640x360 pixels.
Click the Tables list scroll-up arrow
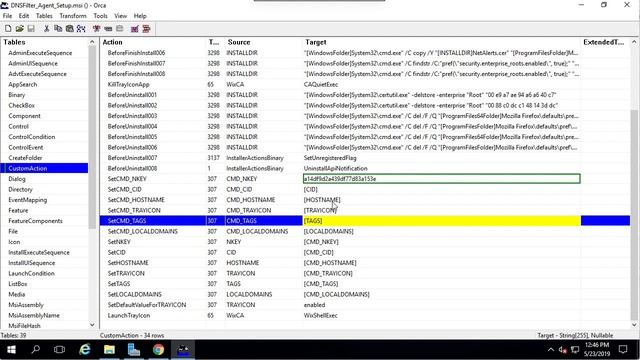(92, 42)
